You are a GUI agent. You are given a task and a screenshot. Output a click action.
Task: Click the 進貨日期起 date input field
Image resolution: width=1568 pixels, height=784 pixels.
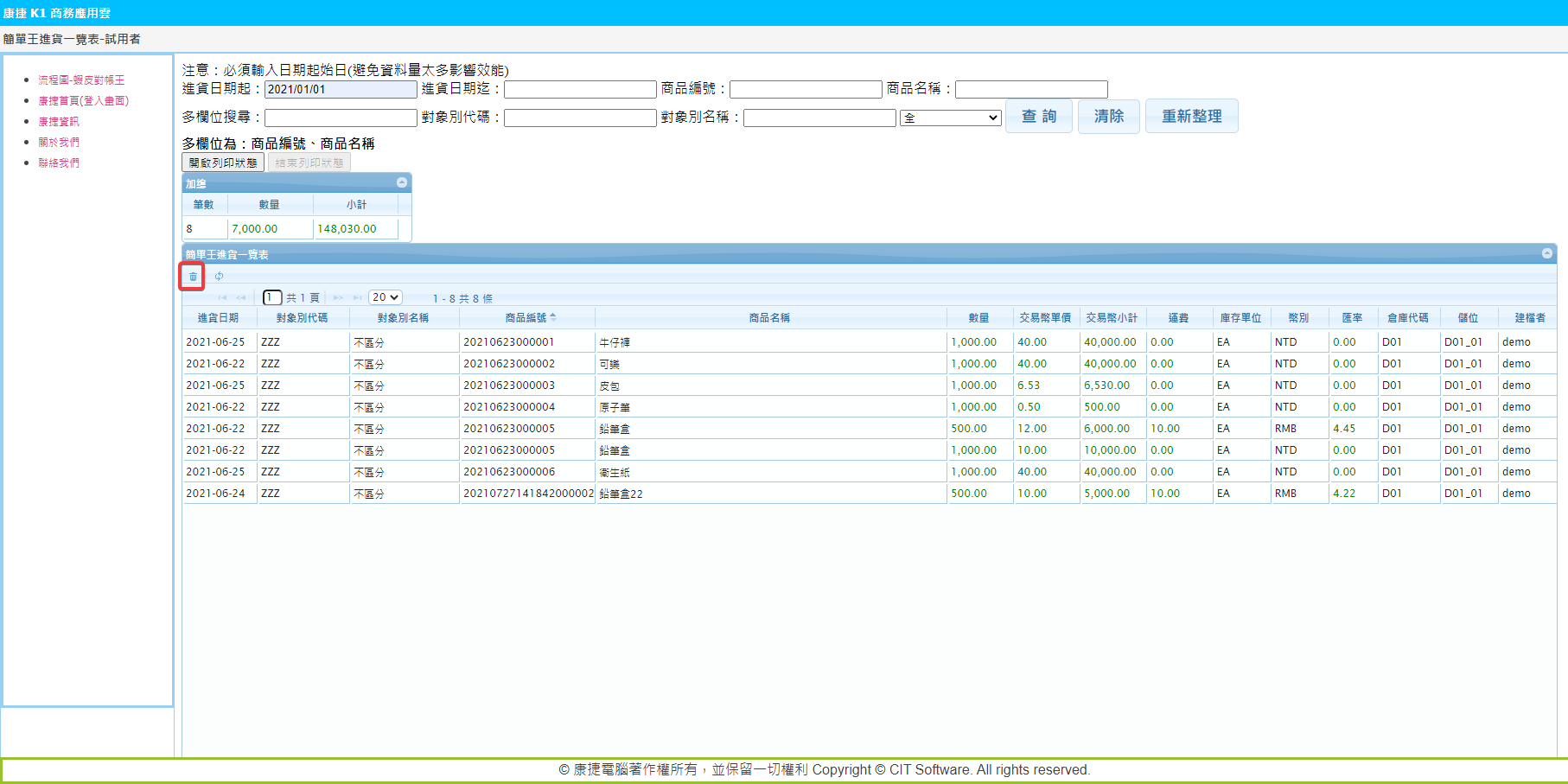341,89
